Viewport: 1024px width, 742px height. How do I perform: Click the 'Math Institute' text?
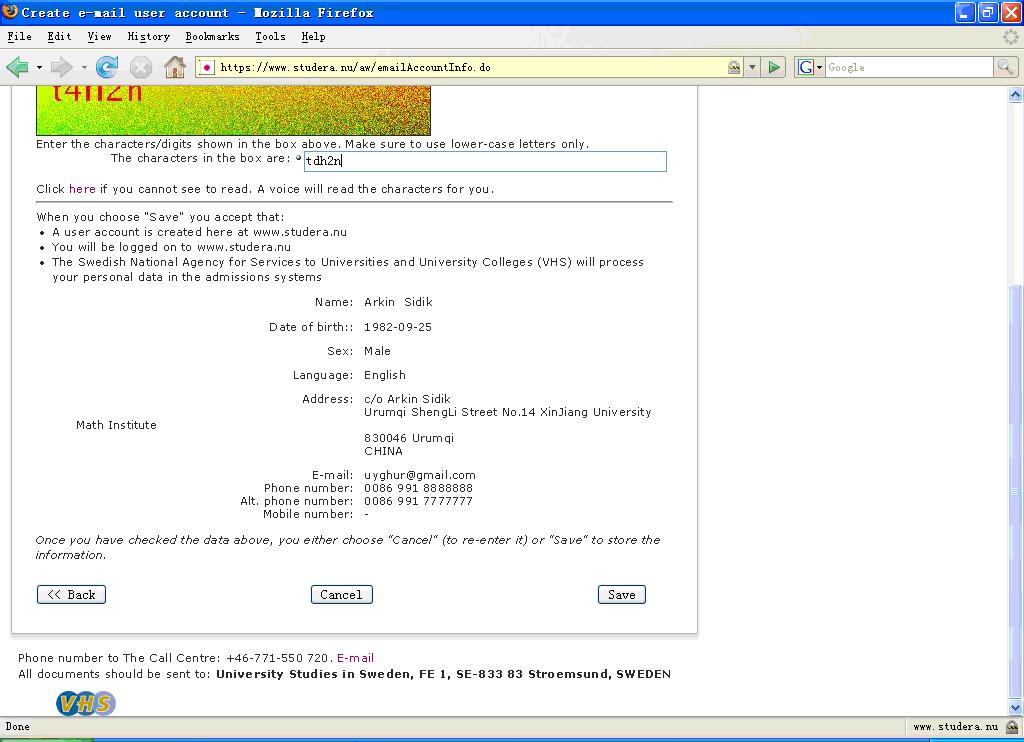point(116,425)
